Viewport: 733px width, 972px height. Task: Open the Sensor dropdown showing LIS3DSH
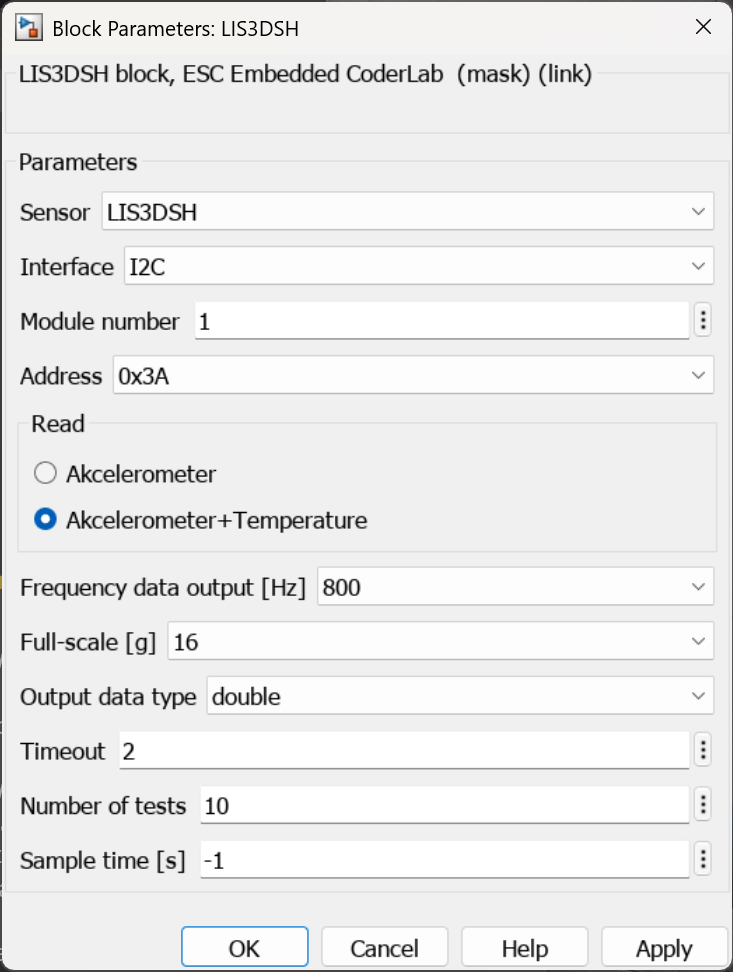tap(408, 211)
